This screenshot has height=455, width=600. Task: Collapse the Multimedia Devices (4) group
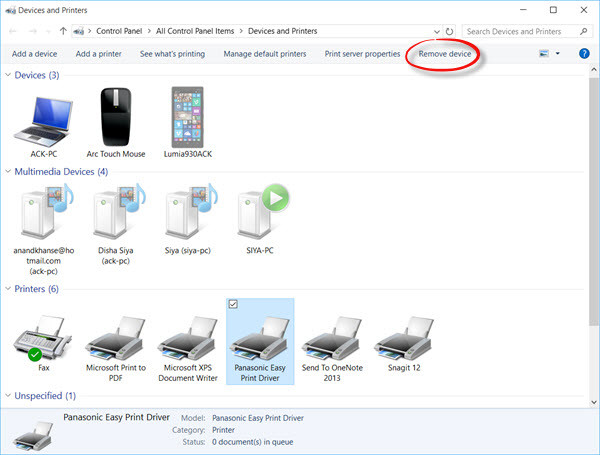8,171
